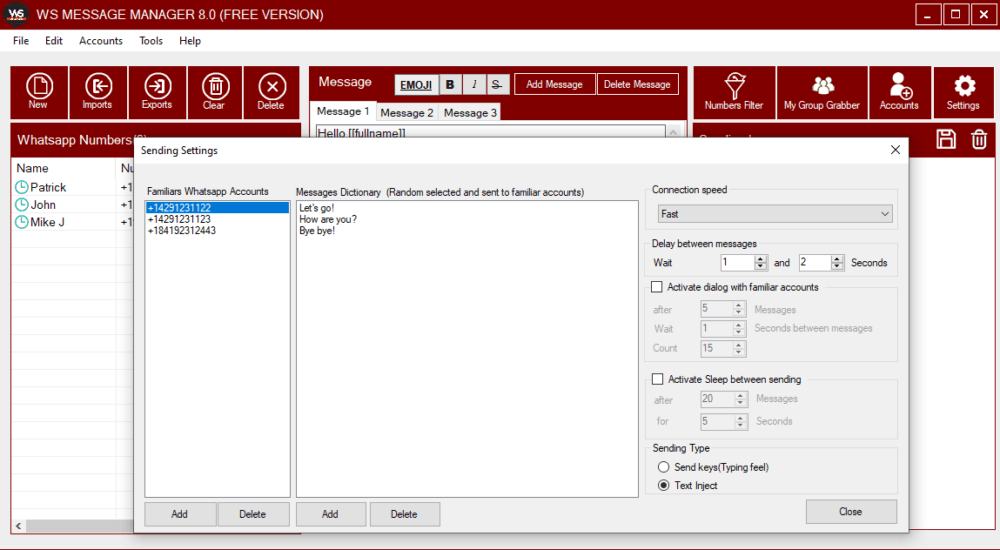
Task: Enable Activate Sleep between sending
Action: [x=658, y=379]
